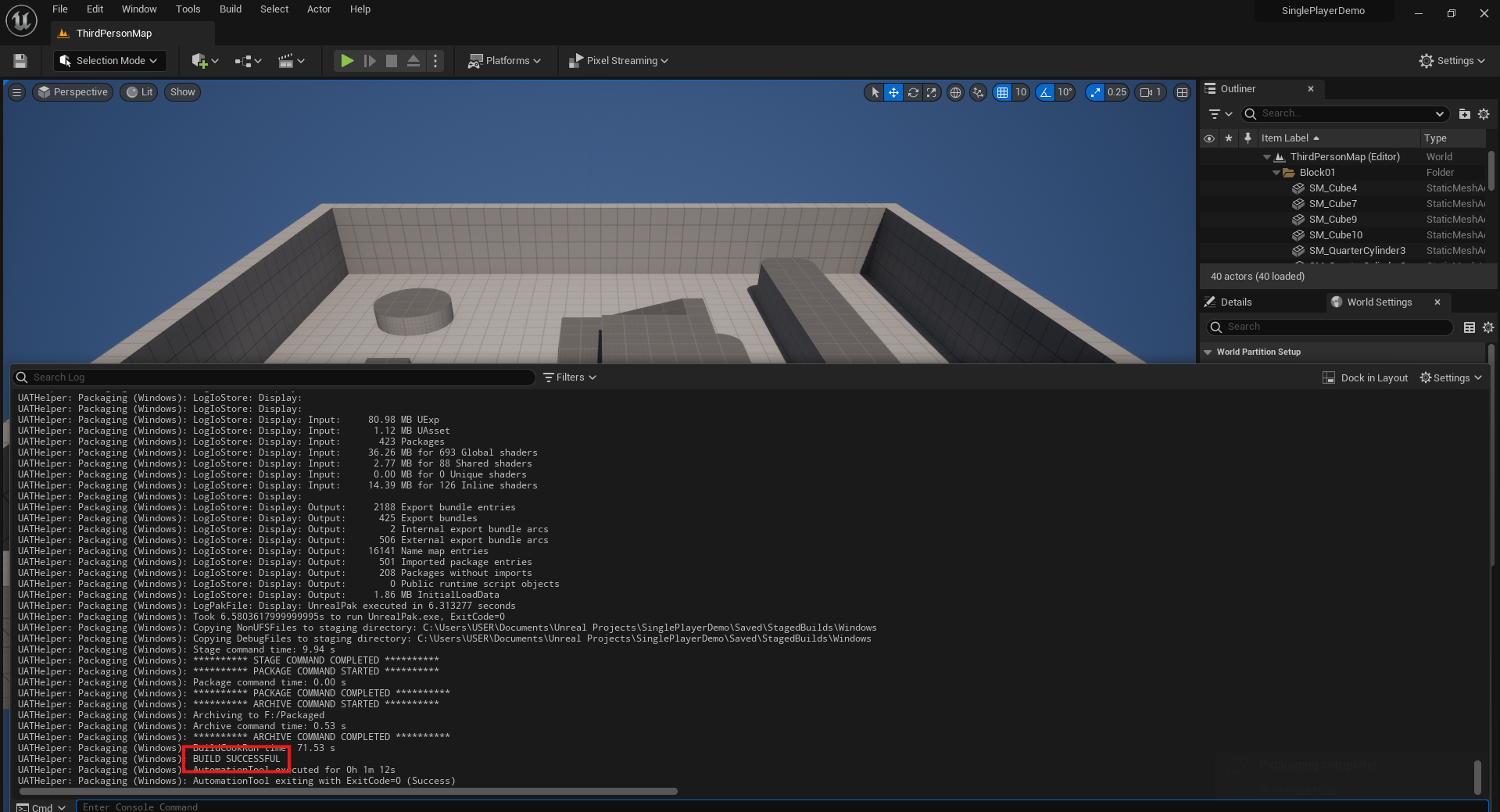
Task: Open the Selection Mode dropdown
Action: [109, 60]
